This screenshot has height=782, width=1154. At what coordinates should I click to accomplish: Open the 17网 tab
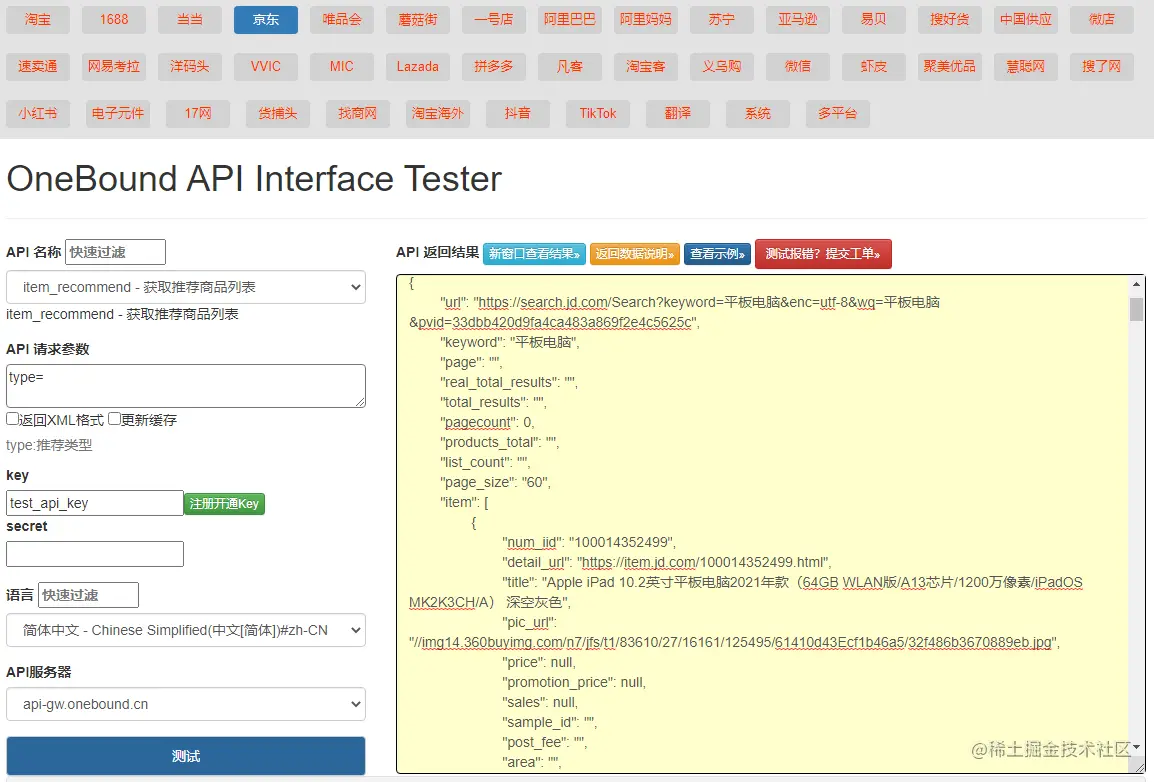point(198,114)
